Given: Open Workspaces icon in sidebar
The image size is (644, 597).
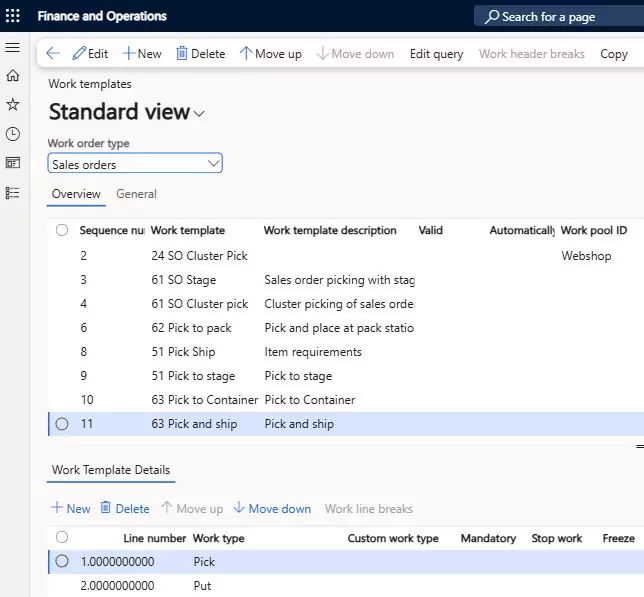Looking at the screenshot, I should tap(13, 163).
